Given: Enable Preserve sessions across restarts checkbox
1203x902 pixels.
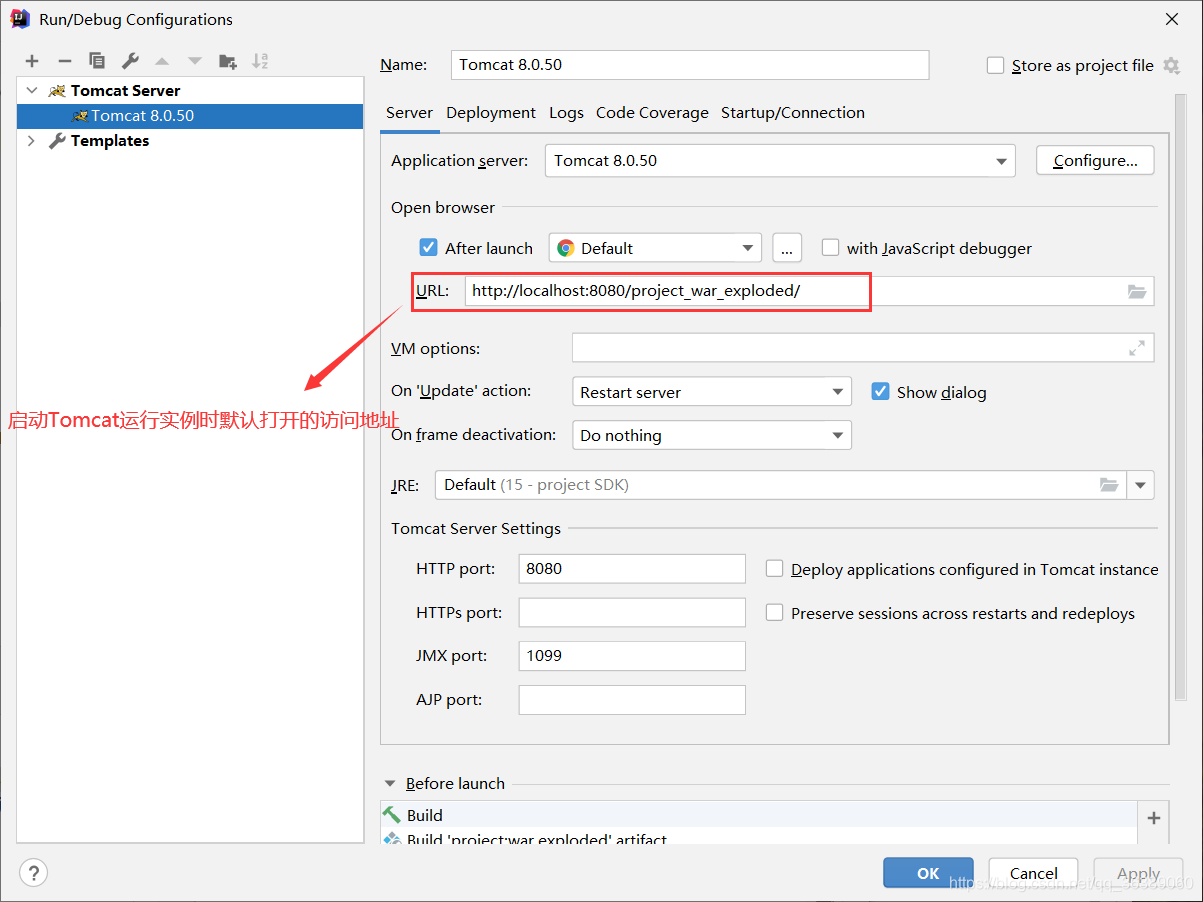Looking at the screenshot, I should 774,612.
